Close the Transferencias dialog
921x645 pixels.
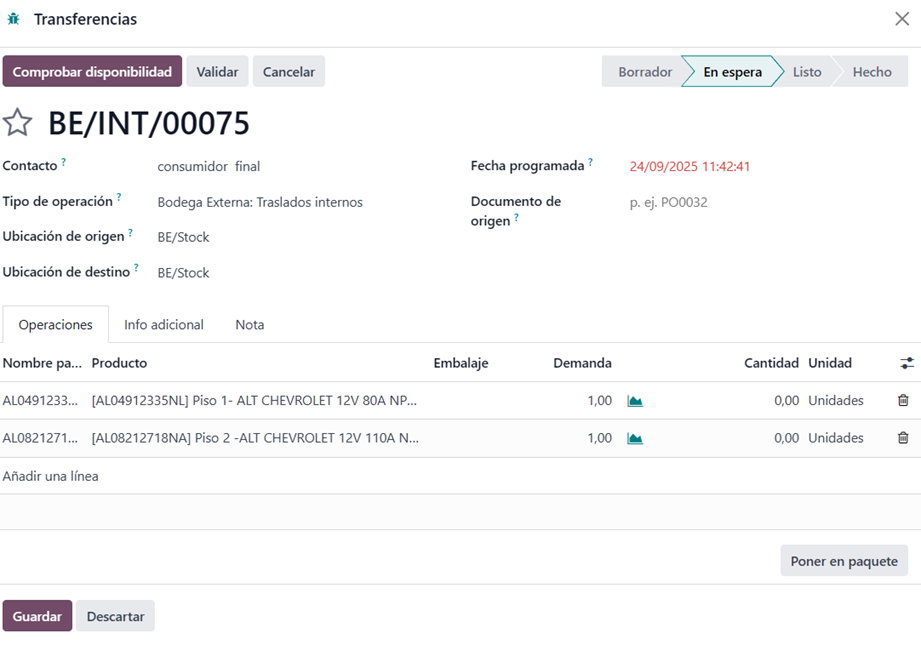901,19
